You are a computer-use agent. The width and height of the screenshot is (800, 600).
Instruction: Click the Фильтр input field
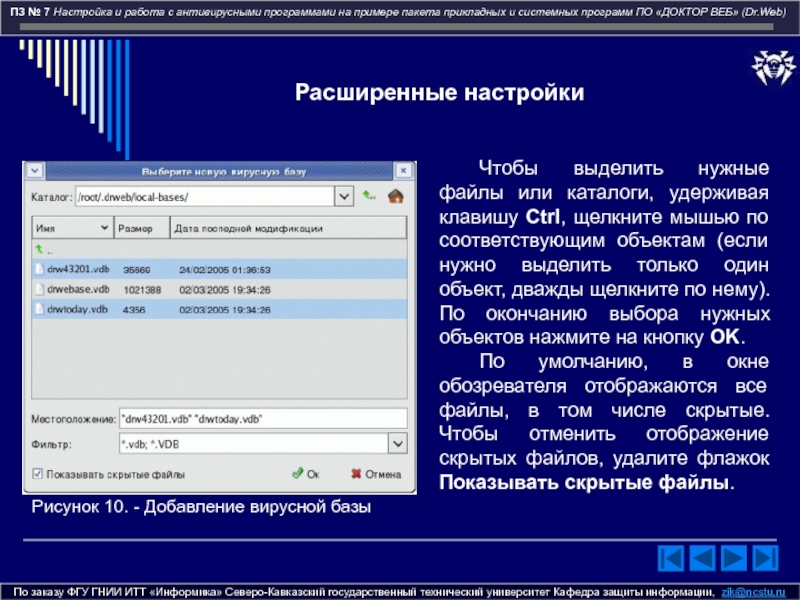(254, 444)
